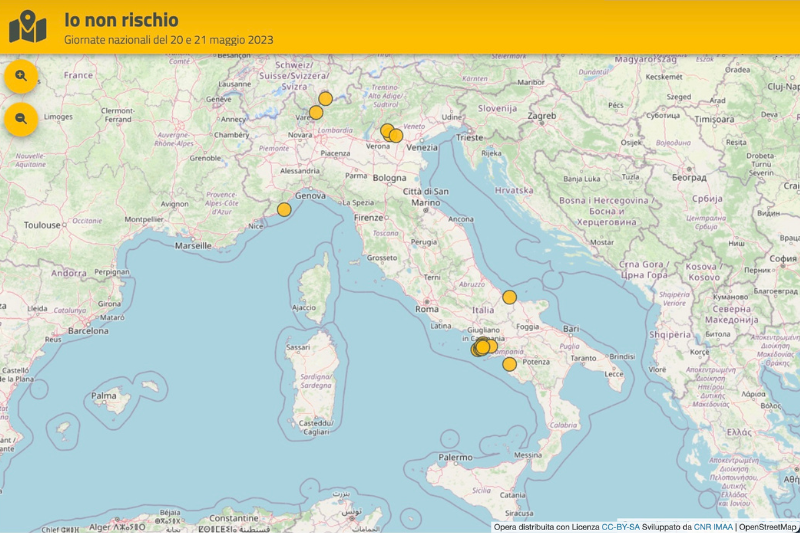Follow the CNR IMAA link
This screenshot has width=800, height=533.
pos(713,526)
